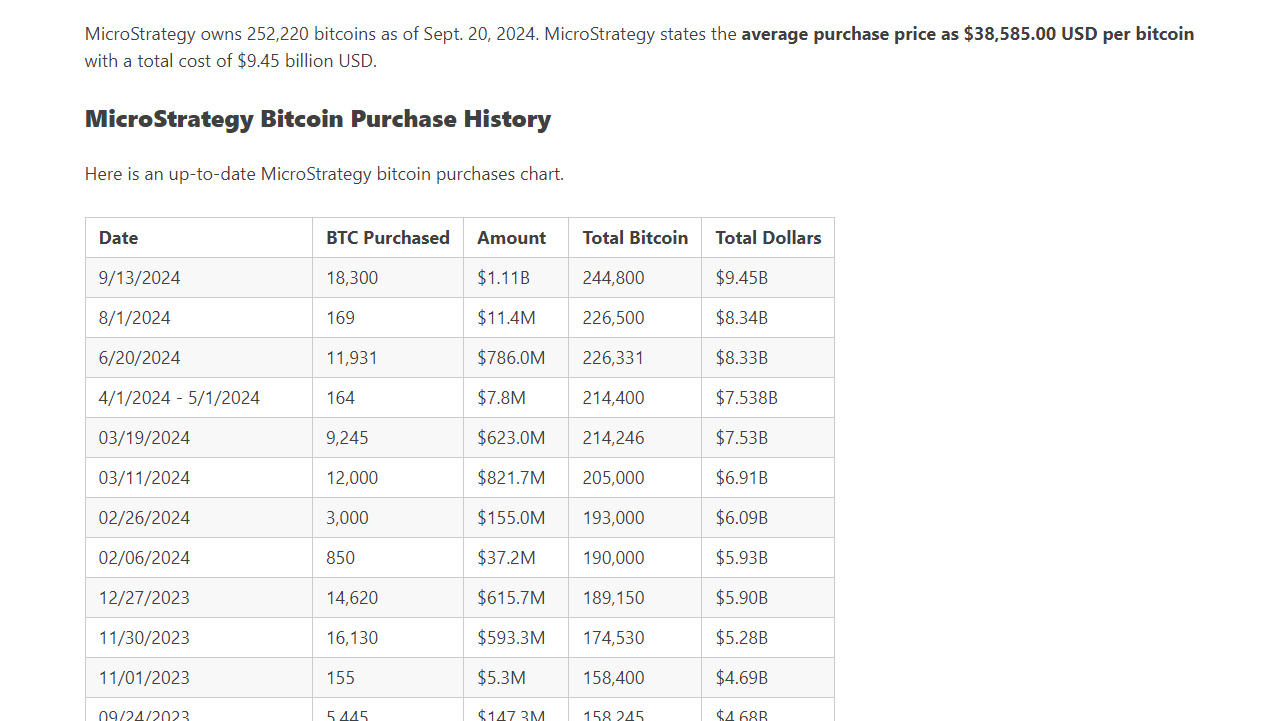Select the $5.93B total dollars cell
Image resolution: width=1279 pixels, height=721 pixels.
pos(768,558)
